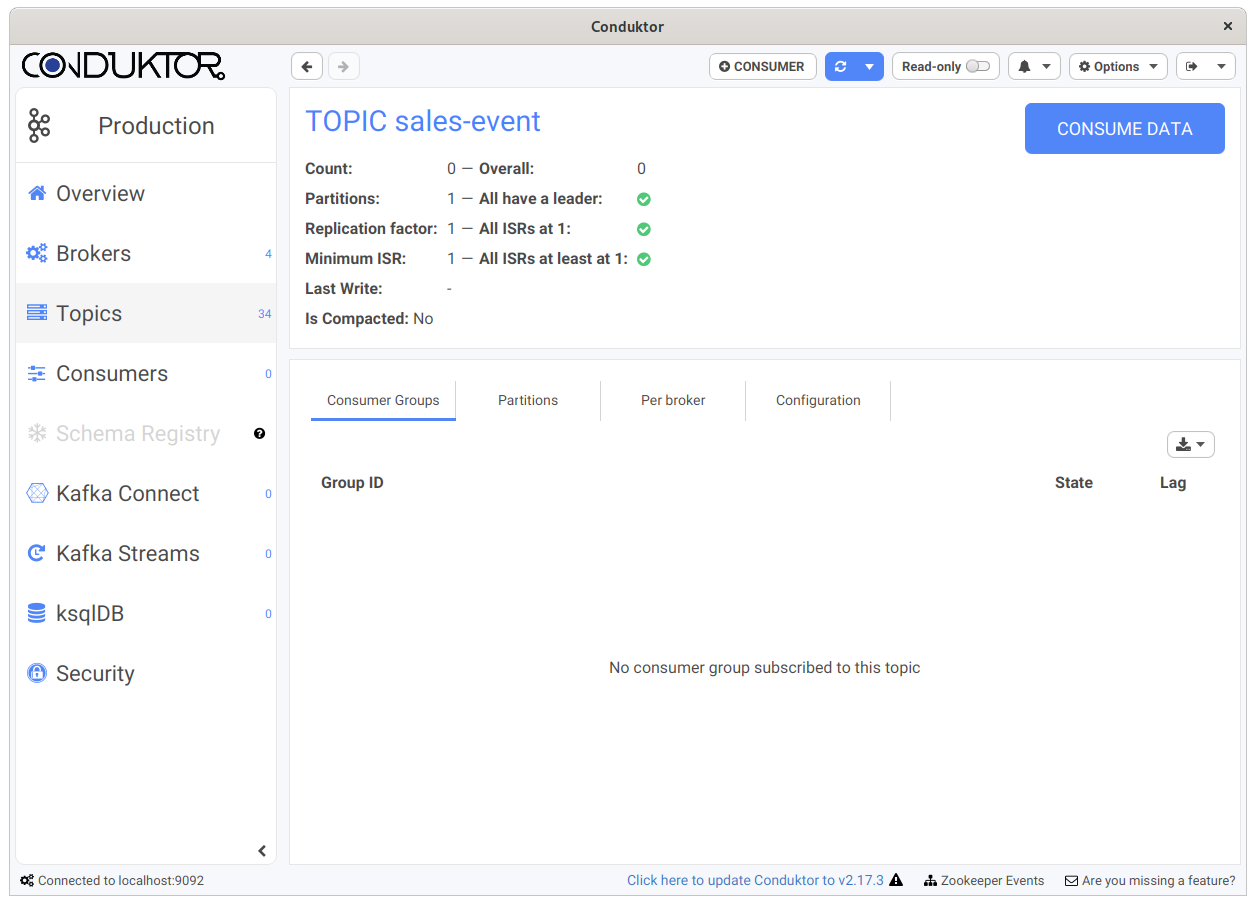Click the 'All ISRs at 1' green checkmark

[x=644, y=229]
